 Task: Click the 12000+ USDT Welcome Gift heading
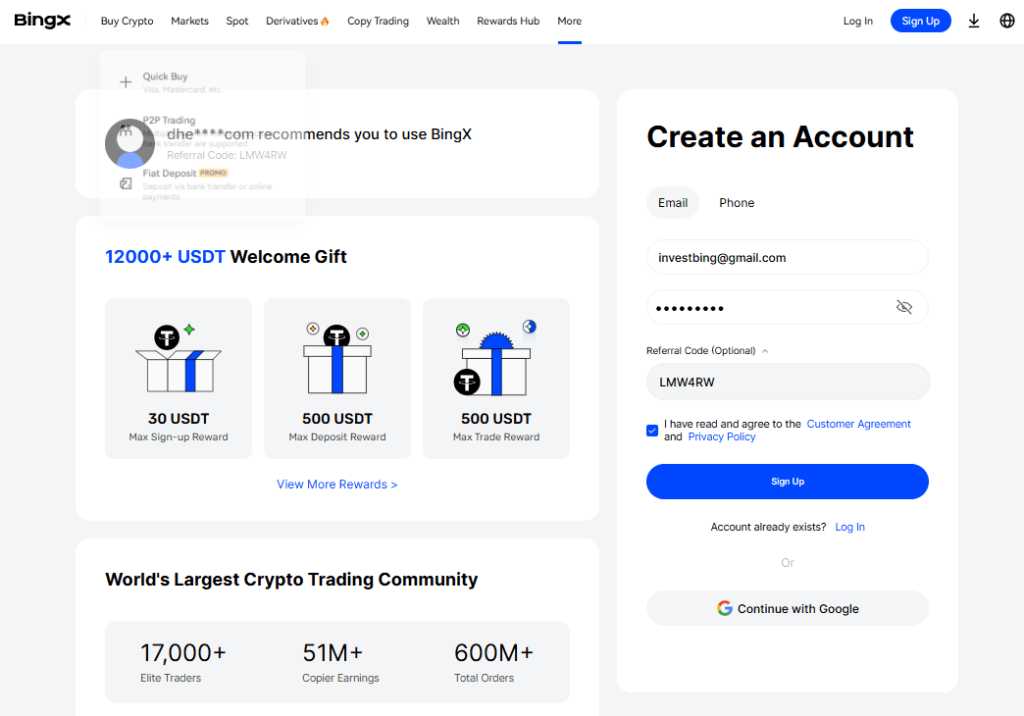226,257
